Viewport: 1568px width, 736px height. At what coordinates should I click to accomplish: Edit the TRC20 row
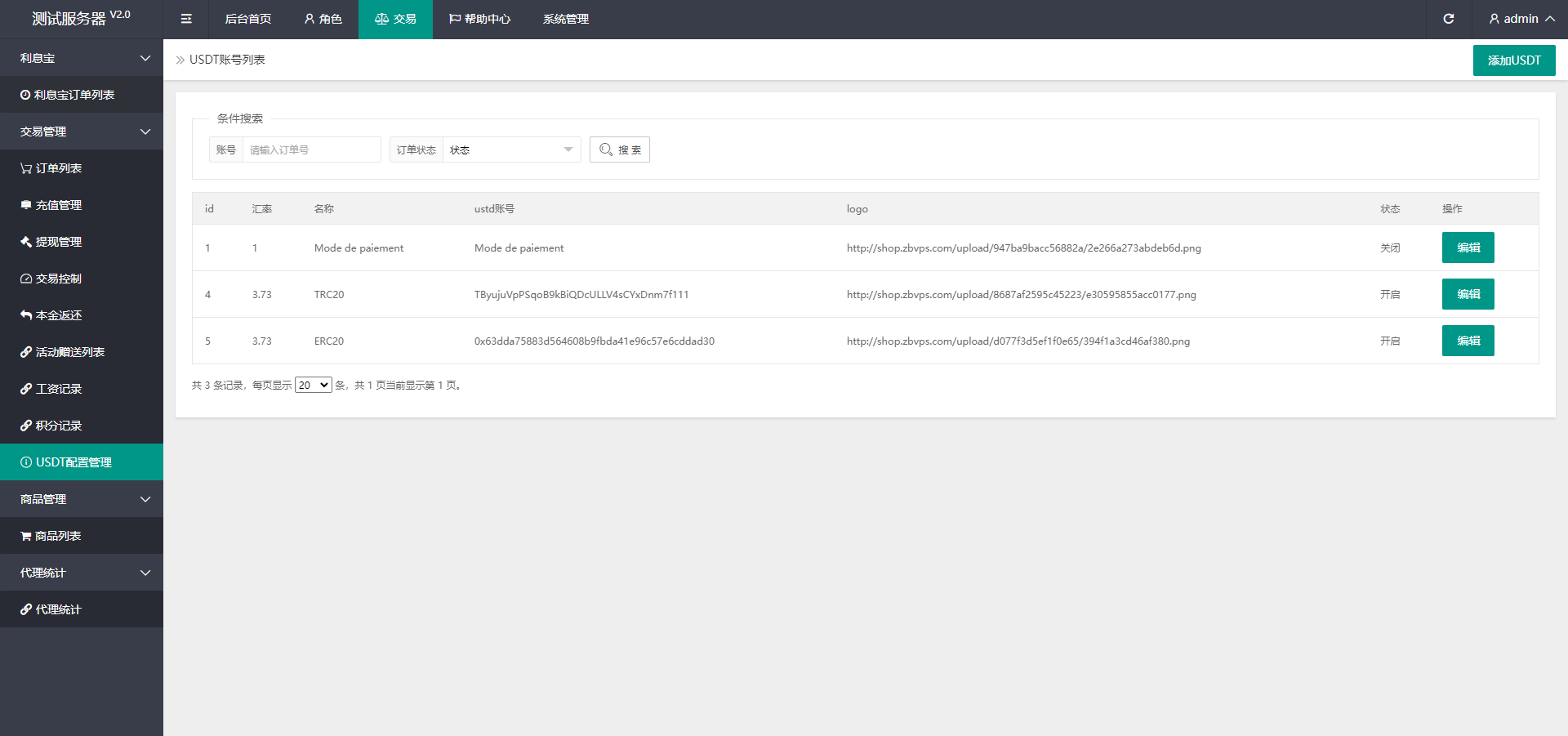(x=1468, y=294)
